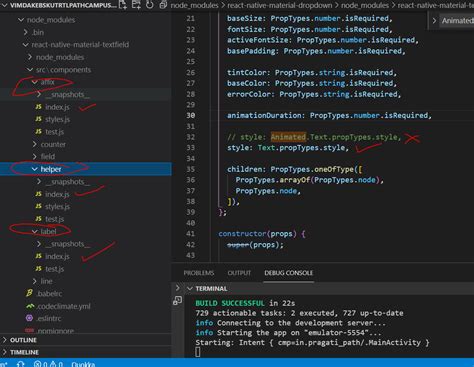Click the terminal cursor prompt
Image resolution: width=474 pixels, height=367 pixels.
198,352
